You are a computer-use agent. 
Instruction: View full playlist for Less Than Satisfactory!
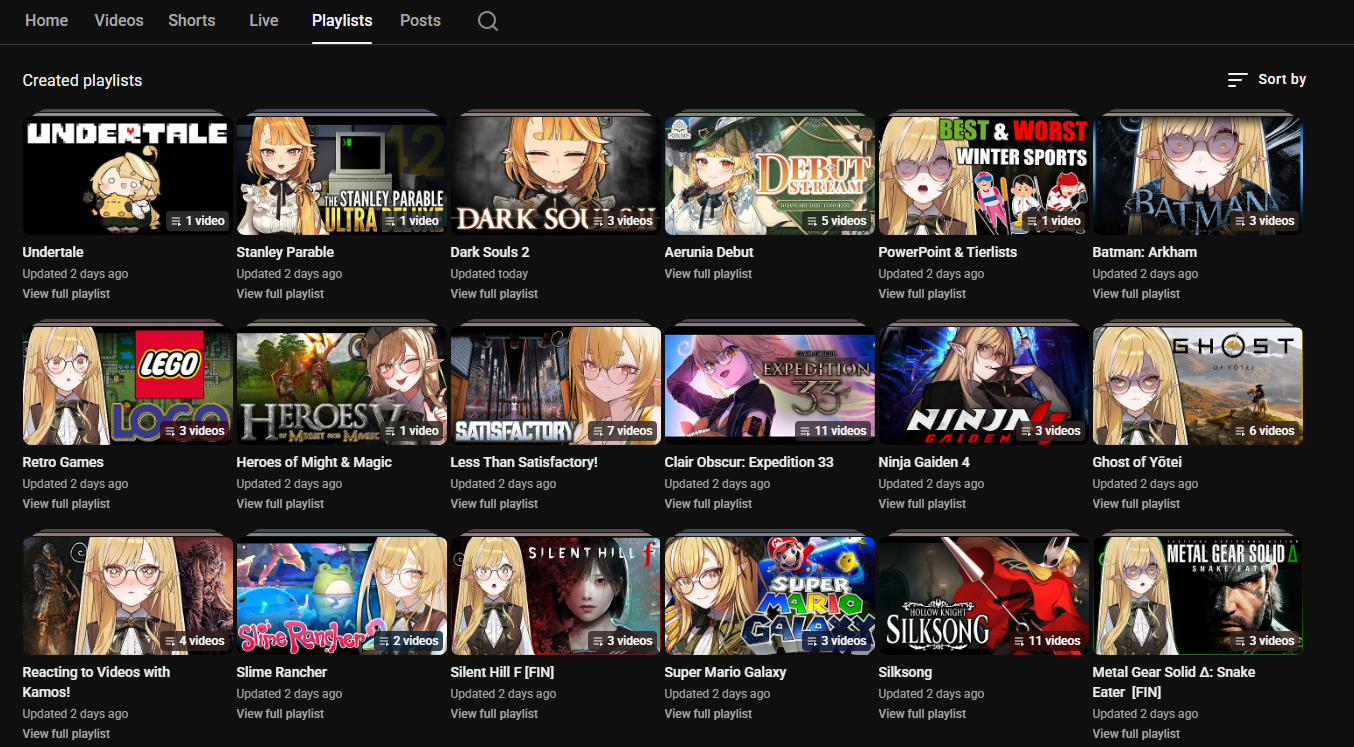pos(494,504)
